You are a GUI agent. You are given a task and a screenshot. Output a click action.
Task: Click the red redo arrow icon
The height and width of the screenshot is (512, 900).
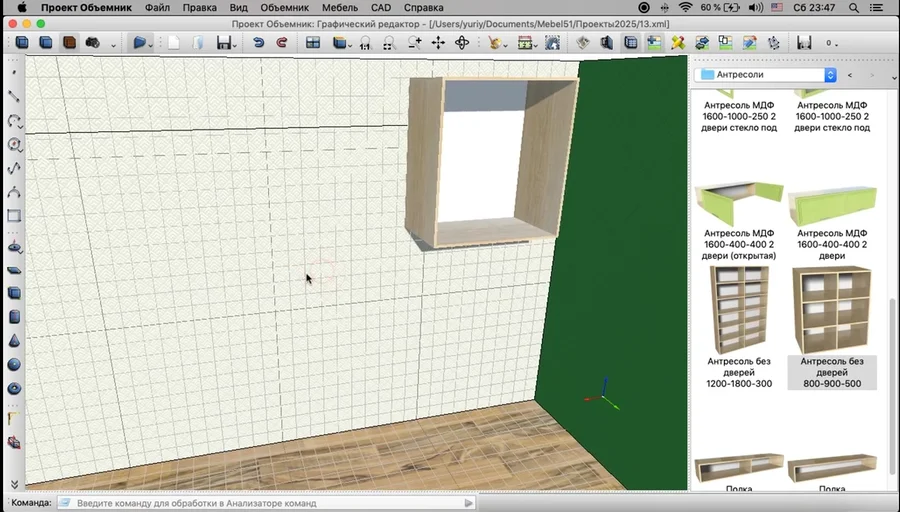(281, 43)
